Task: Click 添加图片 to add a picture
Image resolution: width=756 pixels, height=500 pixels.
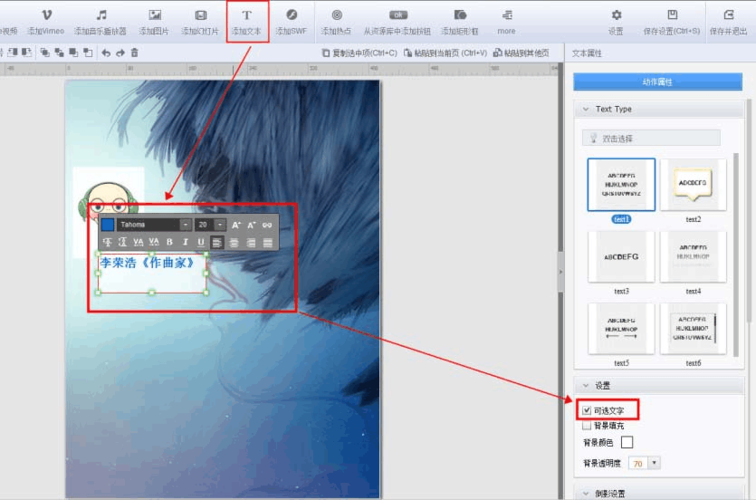Action: tap(155, 21)
